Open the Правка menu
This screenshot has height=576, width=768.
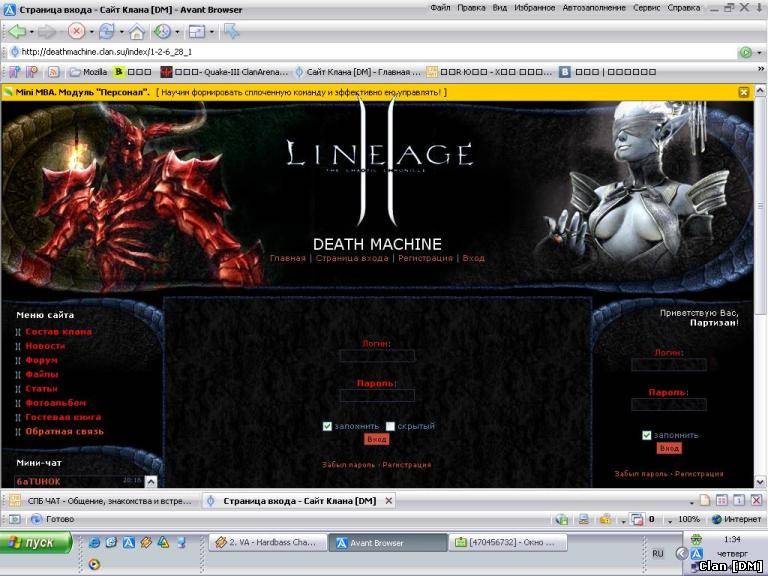(471, 8)
